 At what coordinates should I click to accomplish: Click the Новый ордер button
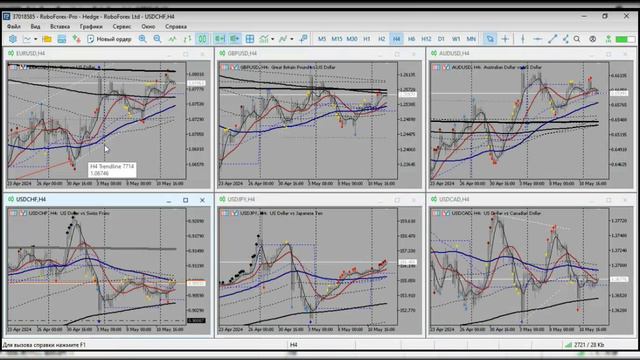click(x=109, y=39)
